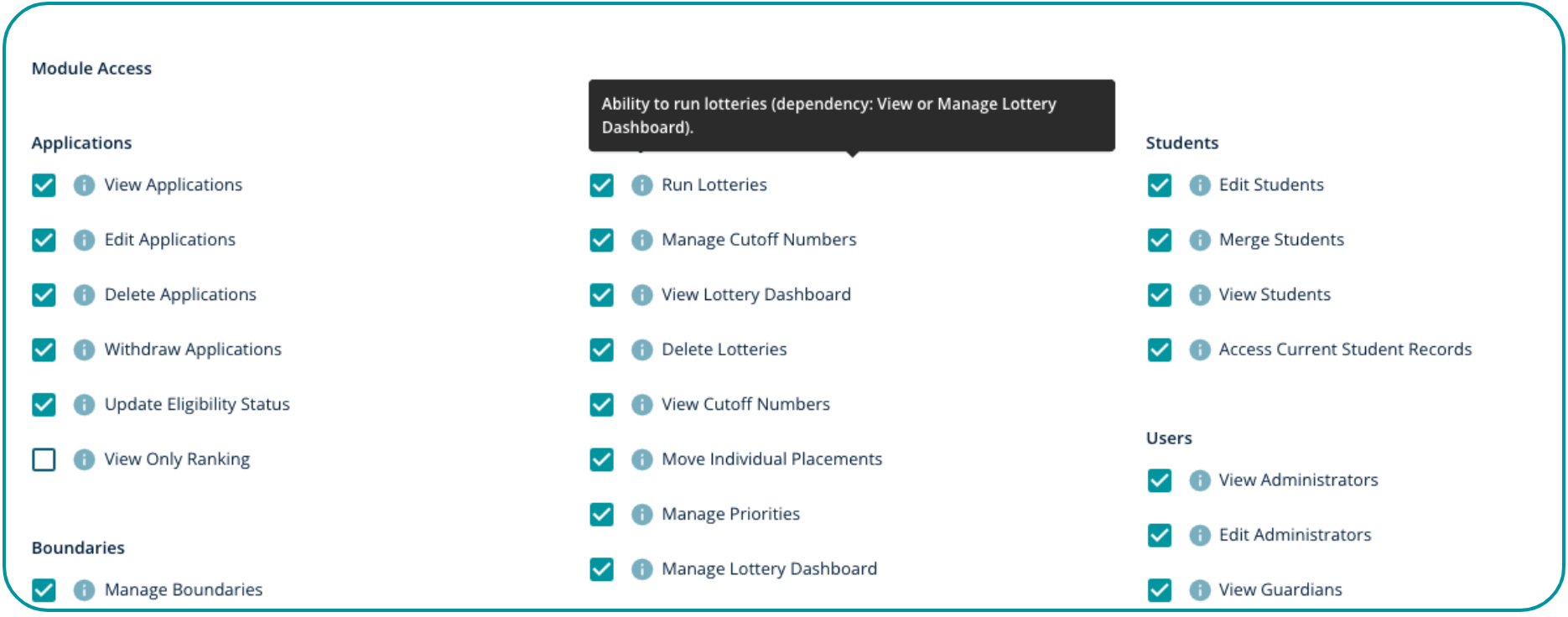Viewport: 1568px width, 617px height.
Task: Enable the View Only Ranking checkbox
Action: pos(44,459)
